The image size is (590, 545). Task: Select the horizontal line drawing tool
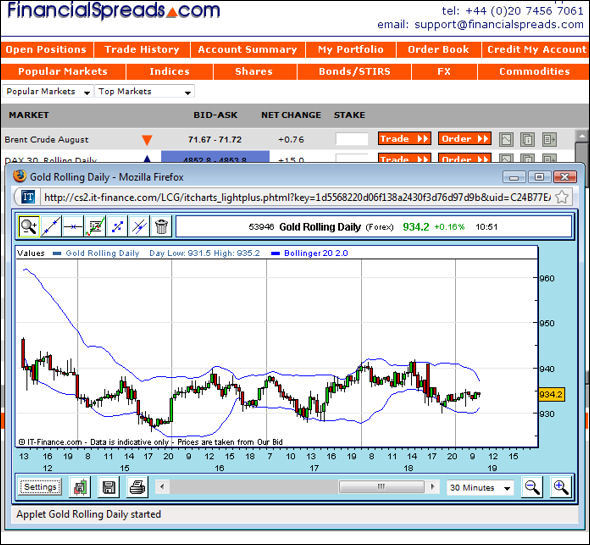coord(73,226)
